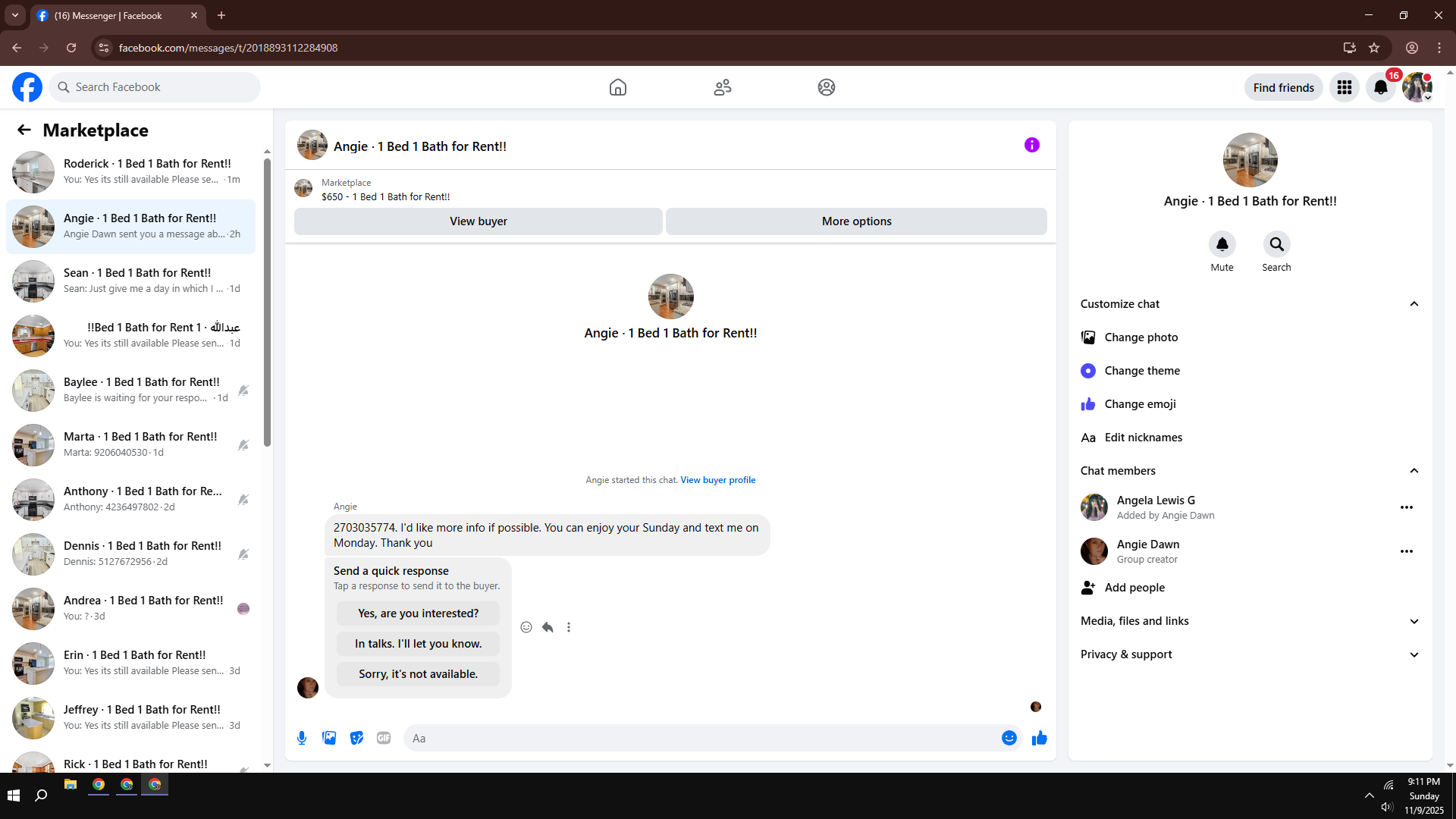1456x819 pixels.
Task: Collapse the Chat members section
Action: click(1250, 471)
